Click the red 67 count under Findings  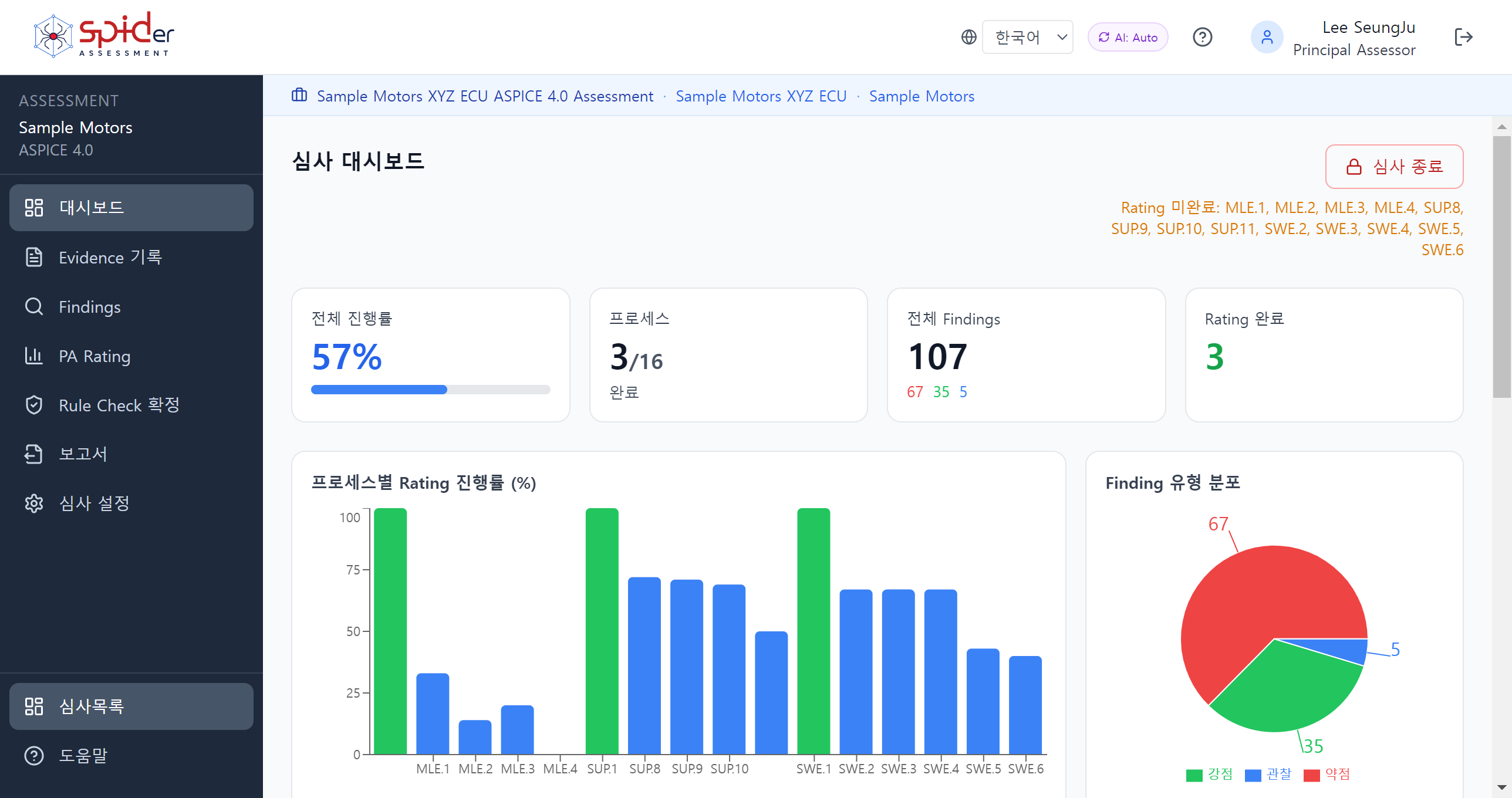(x=914, y=392)
